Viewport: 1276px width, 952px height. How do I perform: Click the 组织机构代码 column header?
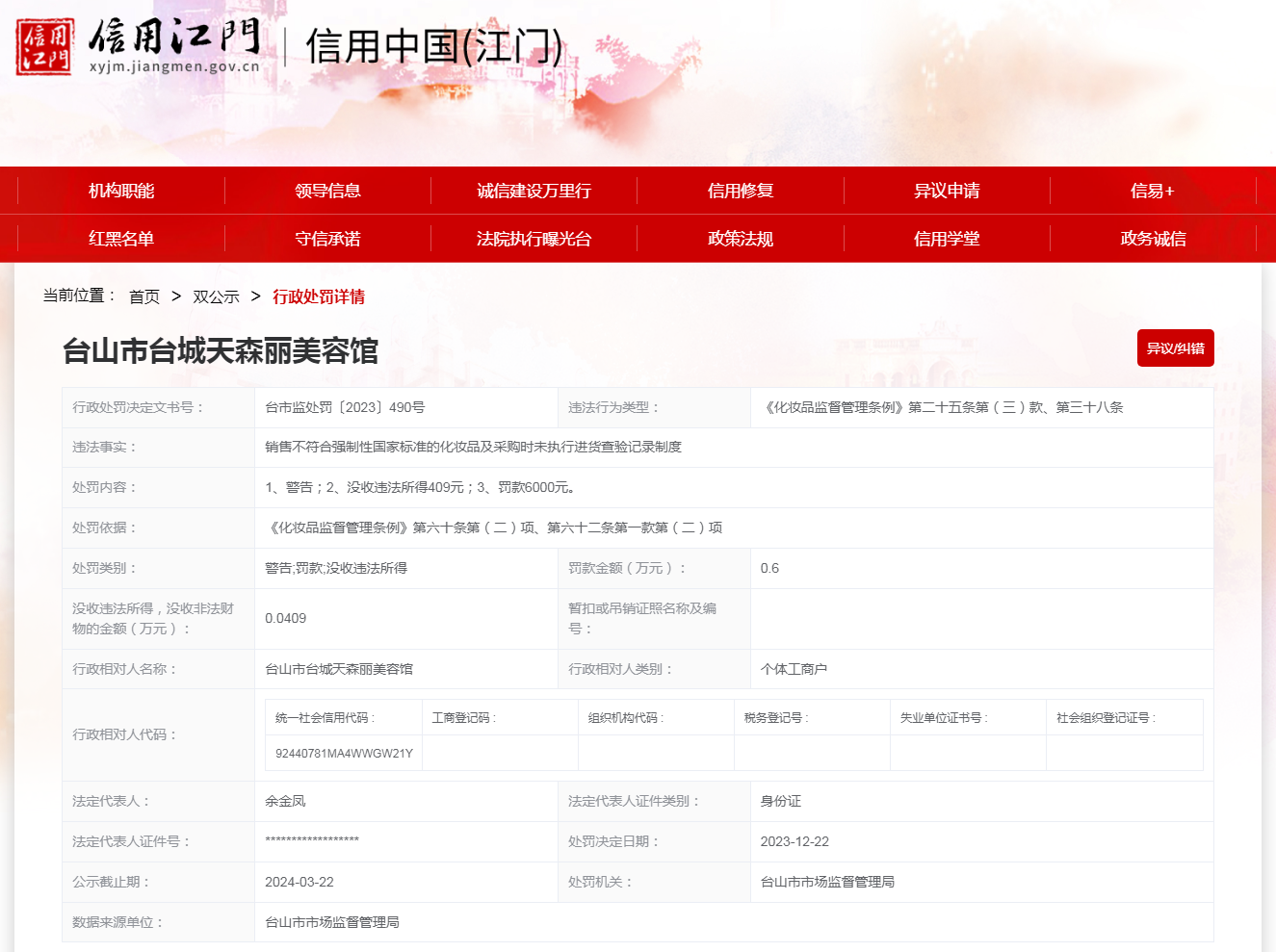pyautogui.click(x=626, y=717)
